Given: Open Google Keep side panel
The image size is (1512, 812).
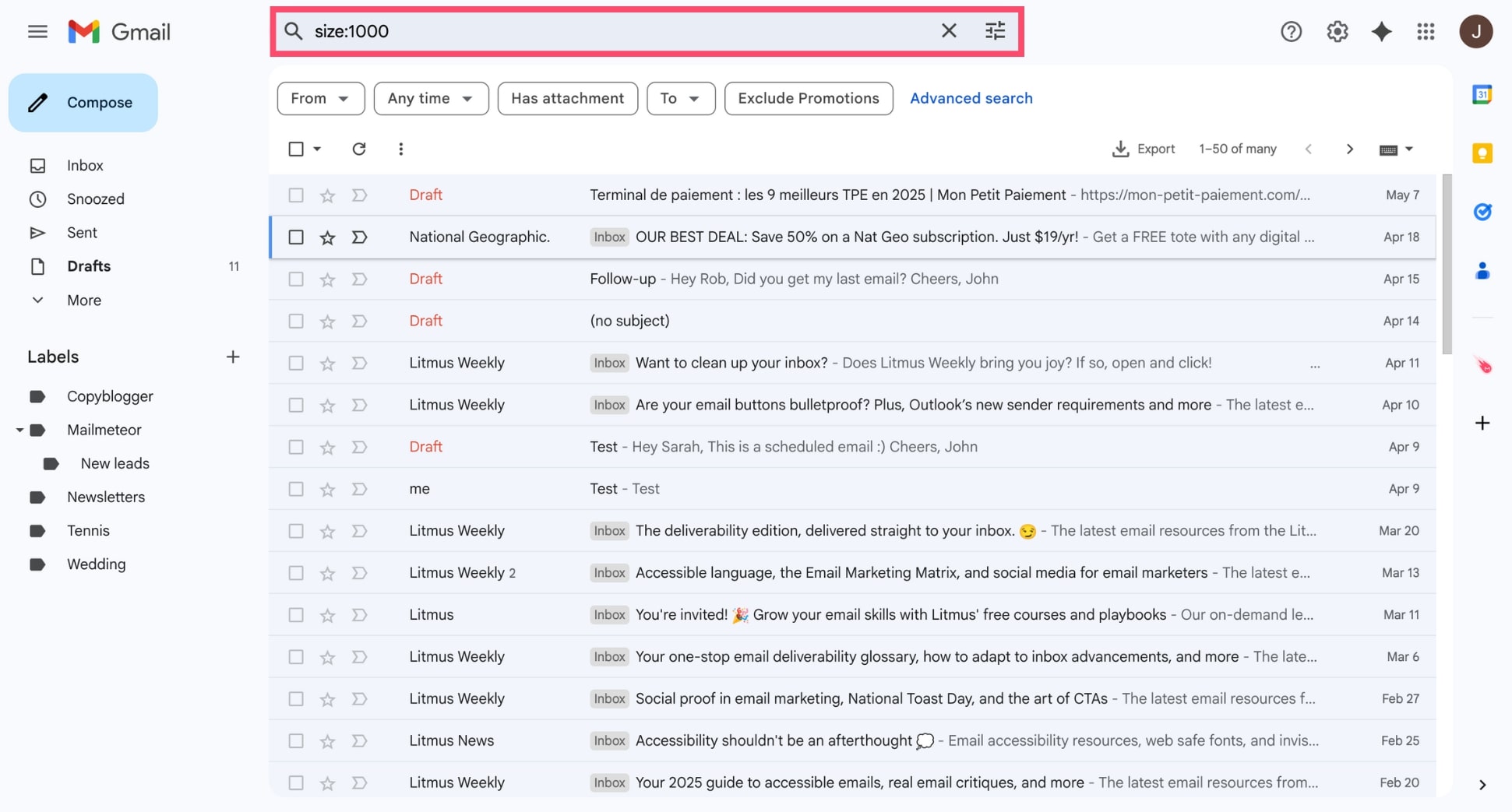Looking at the screenshot, I should tap(1482, 153).
